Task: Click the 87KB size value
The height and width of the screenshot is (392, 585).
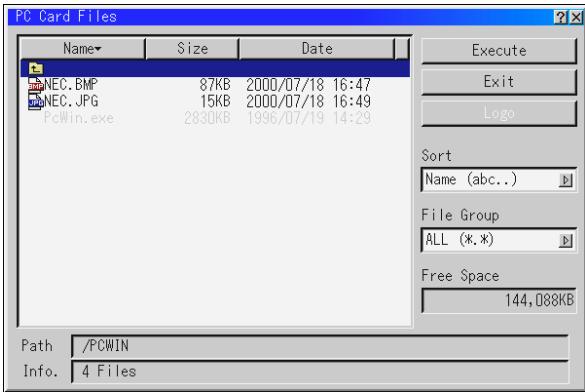Action: click(x=215, y=85)
